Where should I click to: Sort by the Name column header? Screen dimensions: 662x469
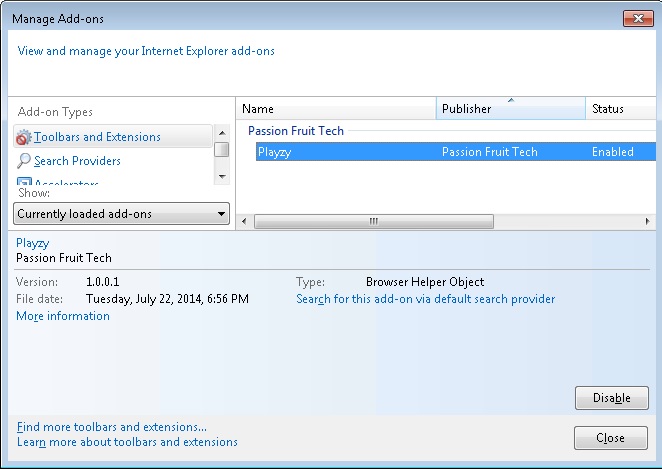(x=336, y=109)
